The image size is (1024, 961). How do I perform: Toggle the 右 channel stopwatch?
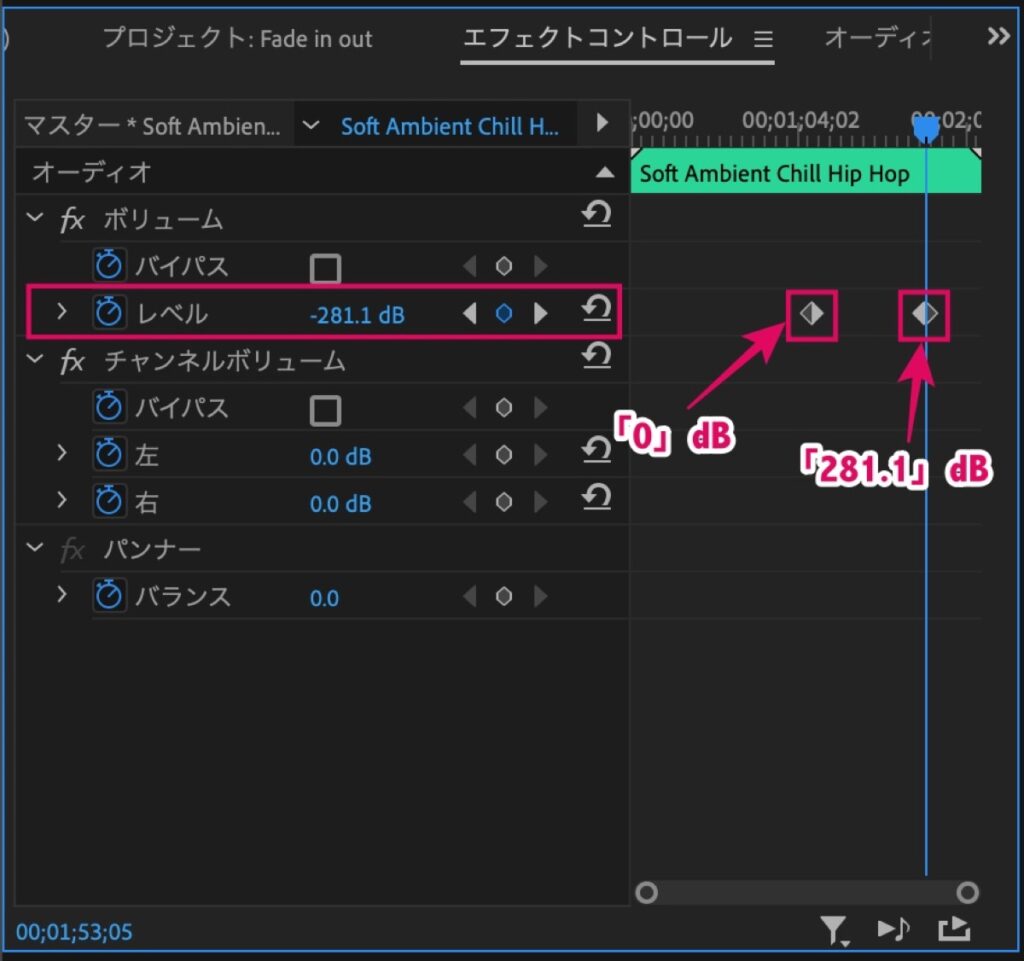(108, 501)
